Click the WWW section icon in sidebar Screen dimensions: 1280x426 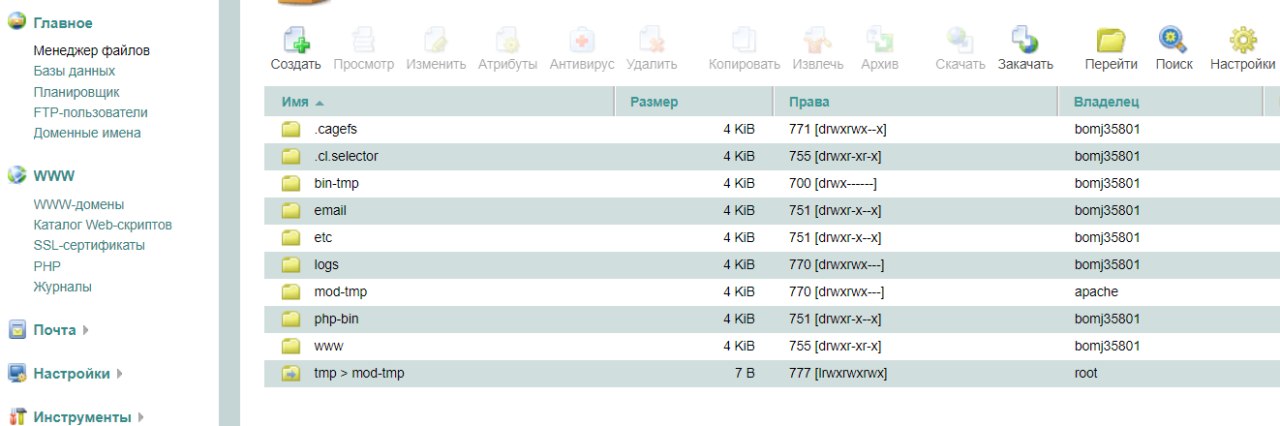pyautogui.click(x=16, y=175)
